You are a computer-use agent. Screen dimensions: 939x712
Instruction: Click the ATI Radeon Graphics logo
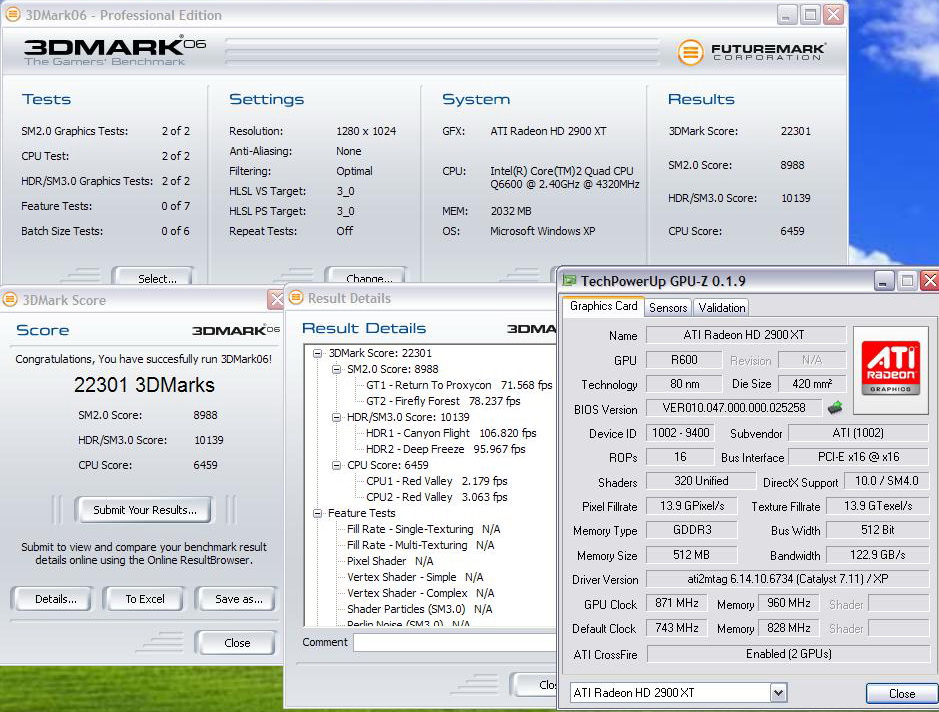coord(890,369)
